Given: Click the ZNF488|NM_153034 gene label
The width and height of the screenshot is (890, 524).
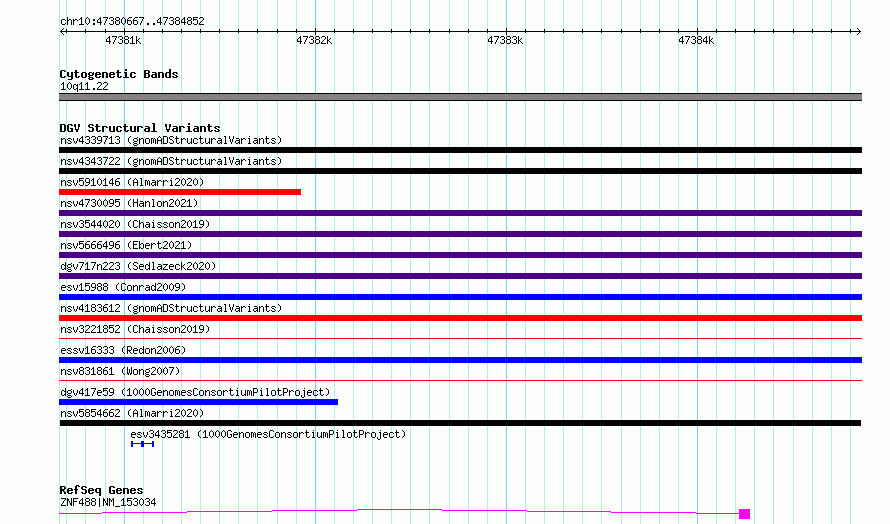Looking at the screenshot, I should click(108, 502).
